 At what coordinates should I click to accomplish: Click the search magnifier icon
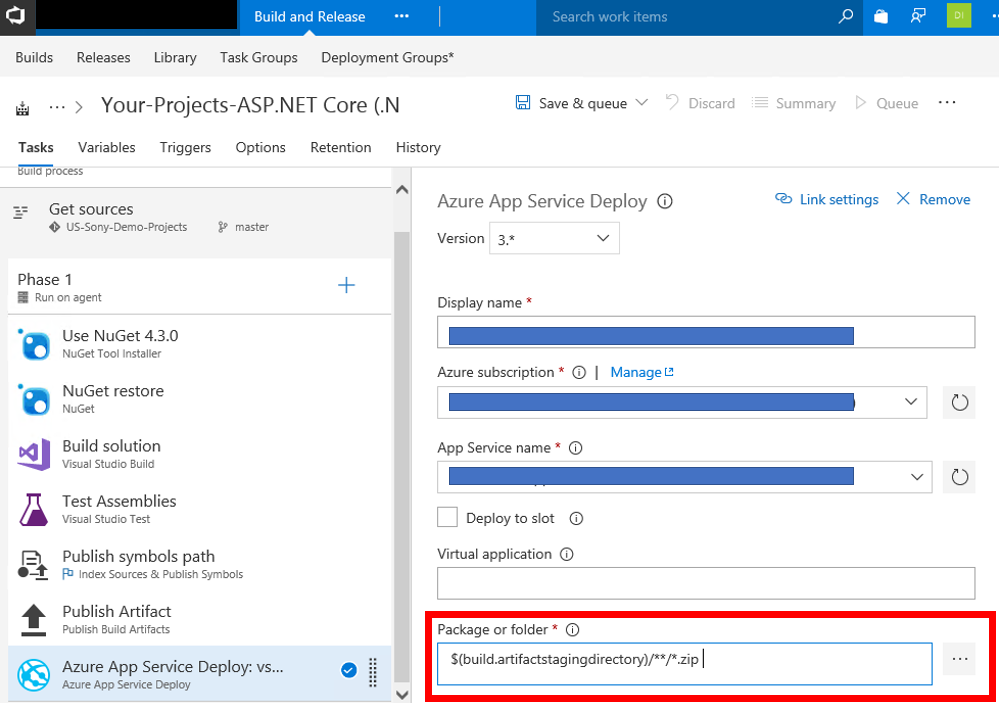coord(845,17)
